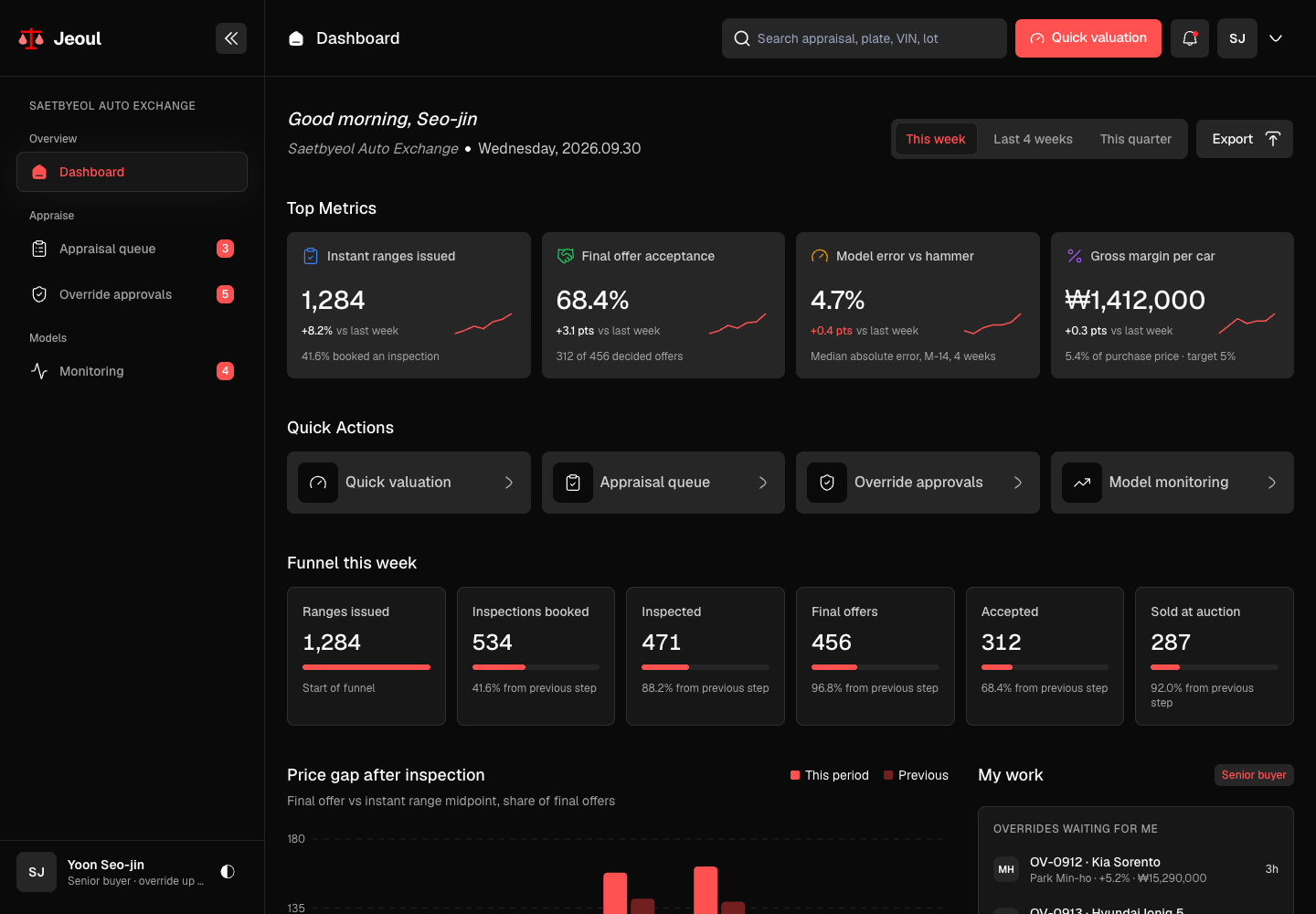The width and height of the screenshot is (1316, 914).
Task: Open Model monitoring card chevron
Action: coord(1272,483)
